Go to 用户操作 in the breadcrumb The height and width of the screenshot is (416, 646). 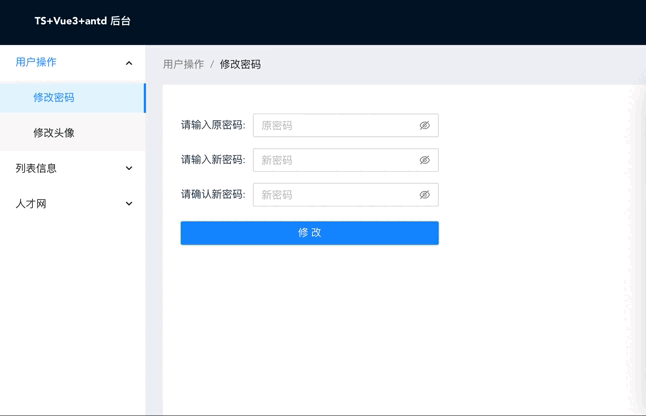(x=183, y=64)
